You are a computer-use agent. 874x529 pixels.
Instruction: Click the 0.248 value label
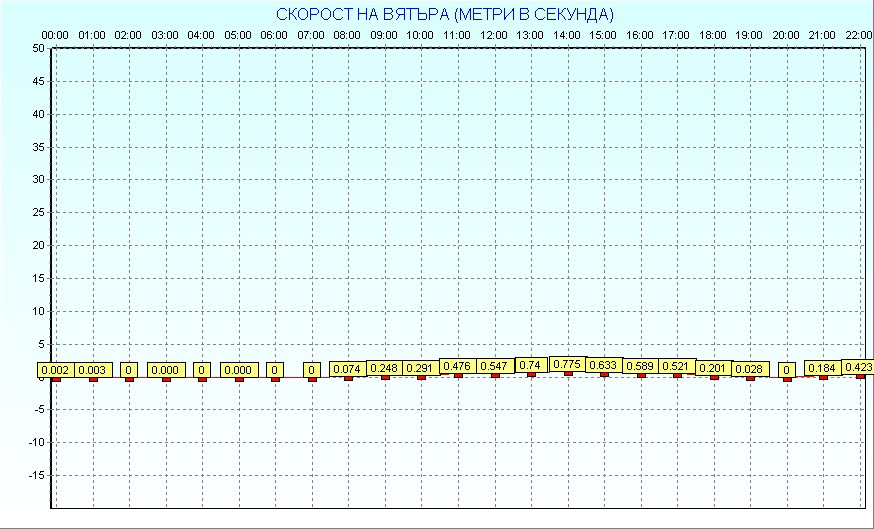click(385, 368)
